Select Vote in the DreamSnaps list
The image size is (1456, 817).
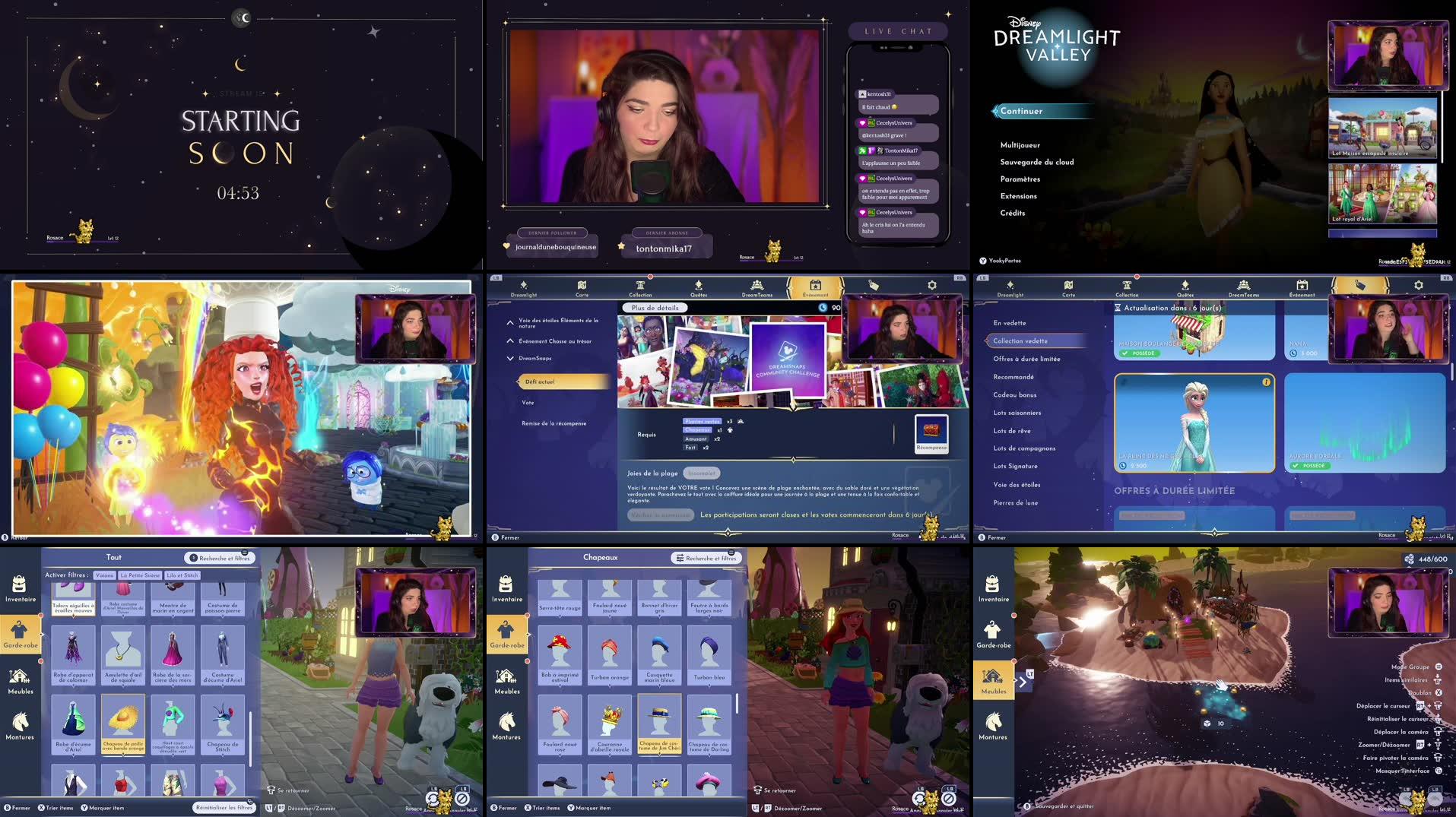[x=528, y=403]
